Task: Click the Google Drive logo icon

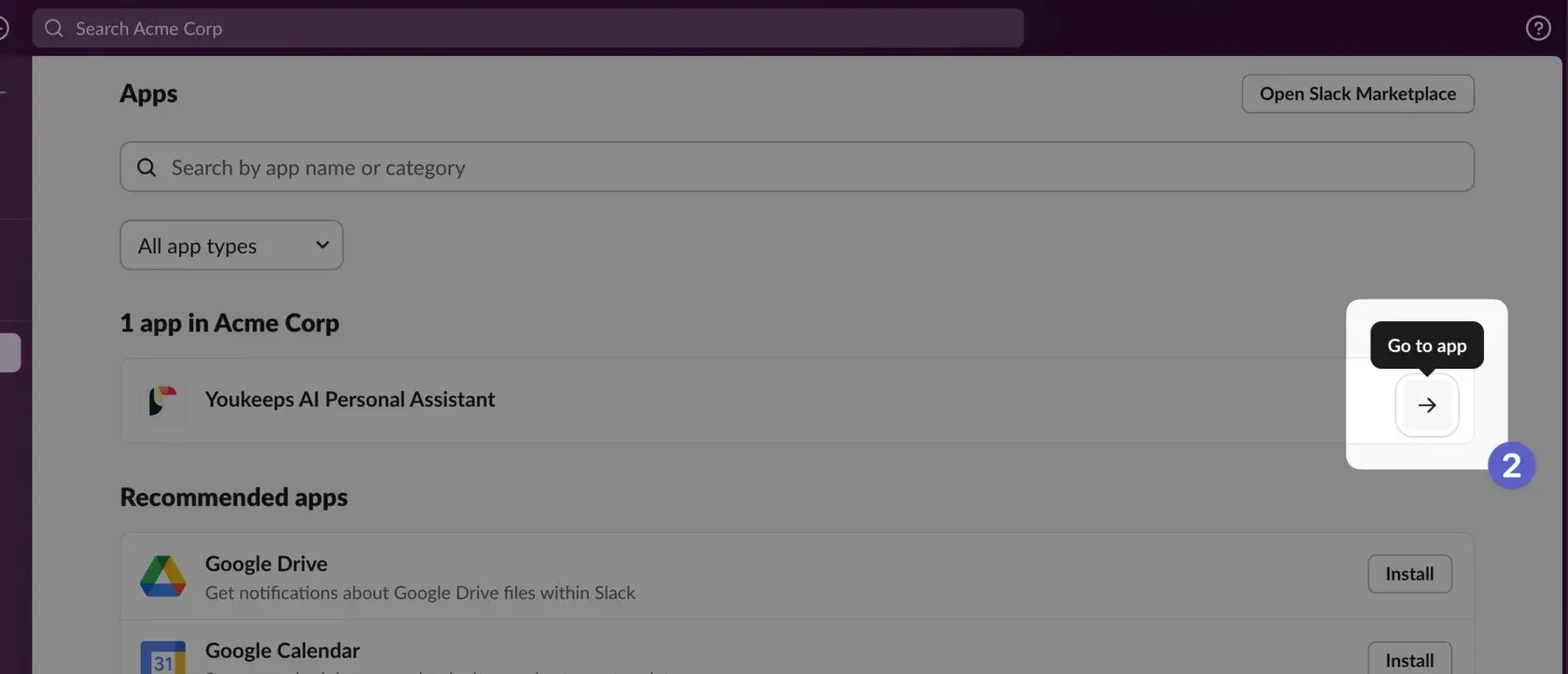Action: [162, 576]
